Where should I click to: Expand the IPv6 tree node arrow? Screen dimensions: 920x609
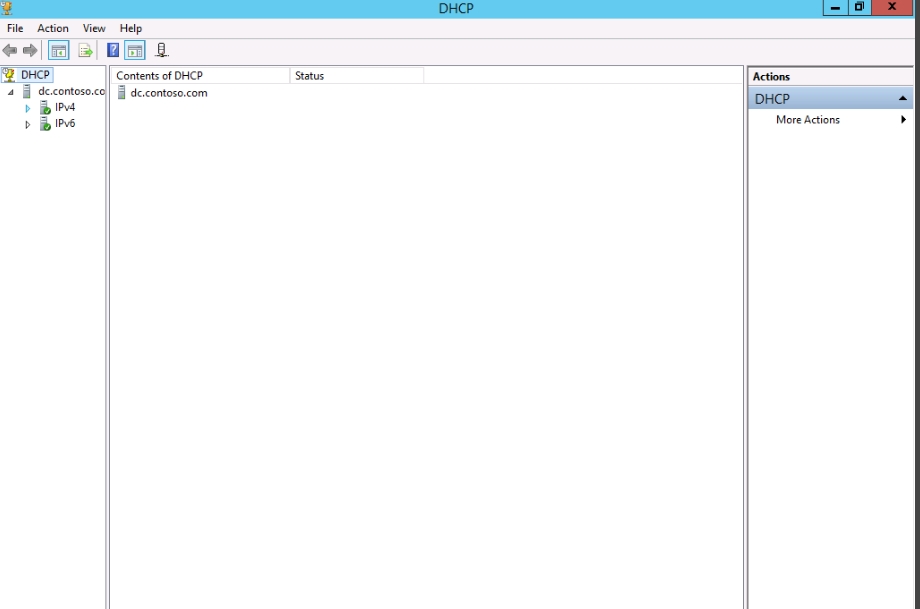pos(28,125)
